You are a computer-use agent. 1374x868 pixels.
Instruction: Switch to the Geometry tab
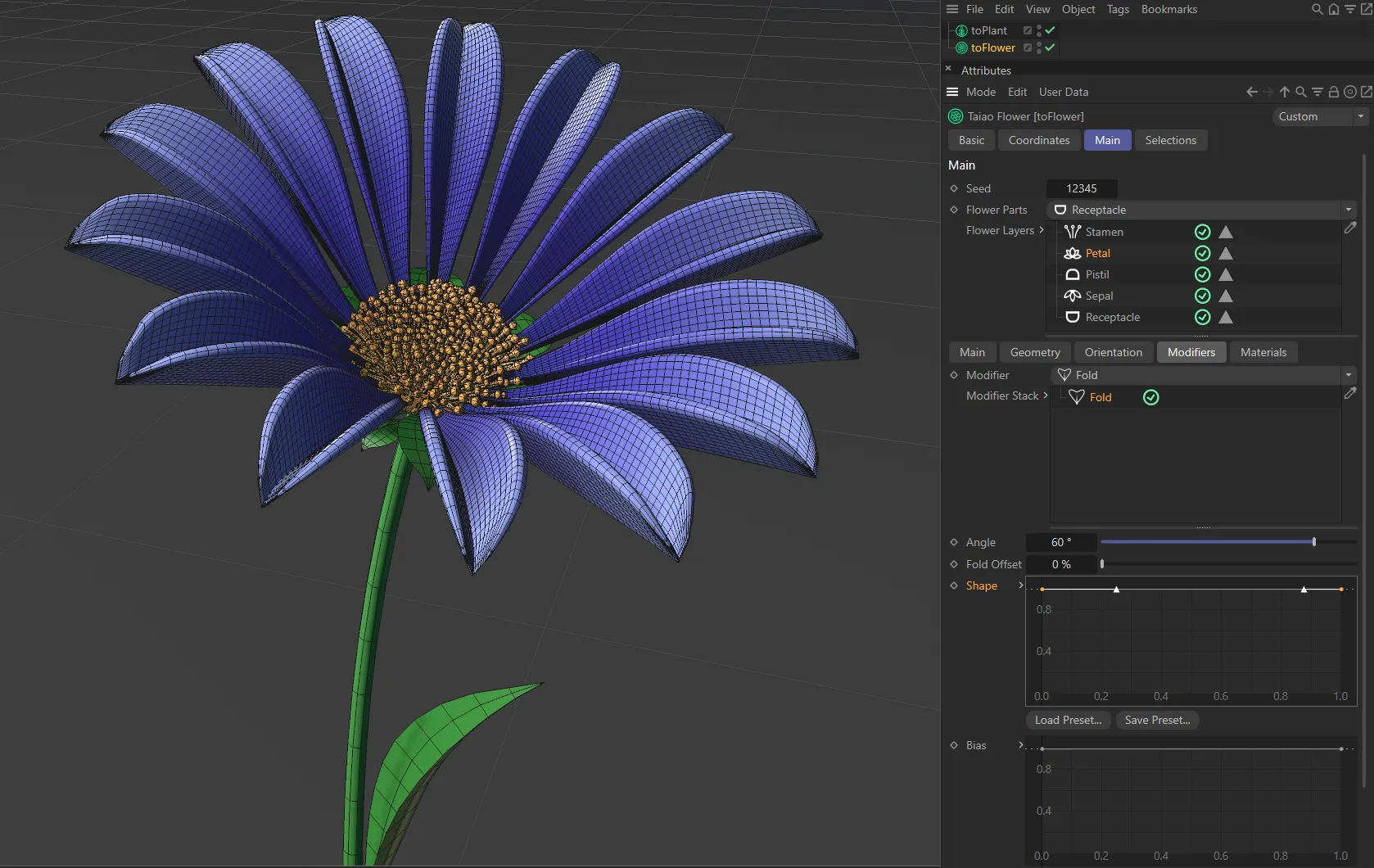pos(1035,352)
